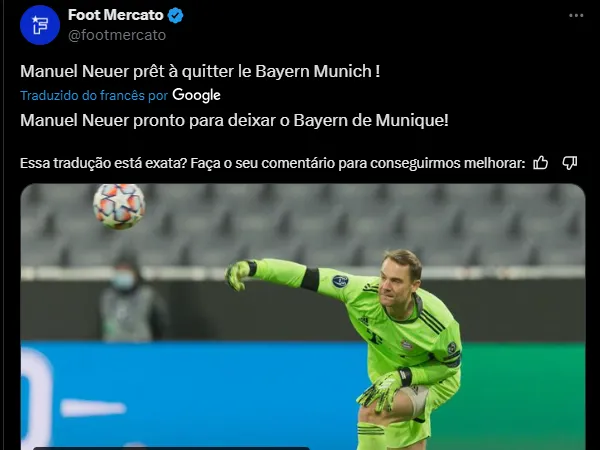Viewport: 600px width, 450px height.
Task: Click the blue verified badge
Action: (176, 16)
